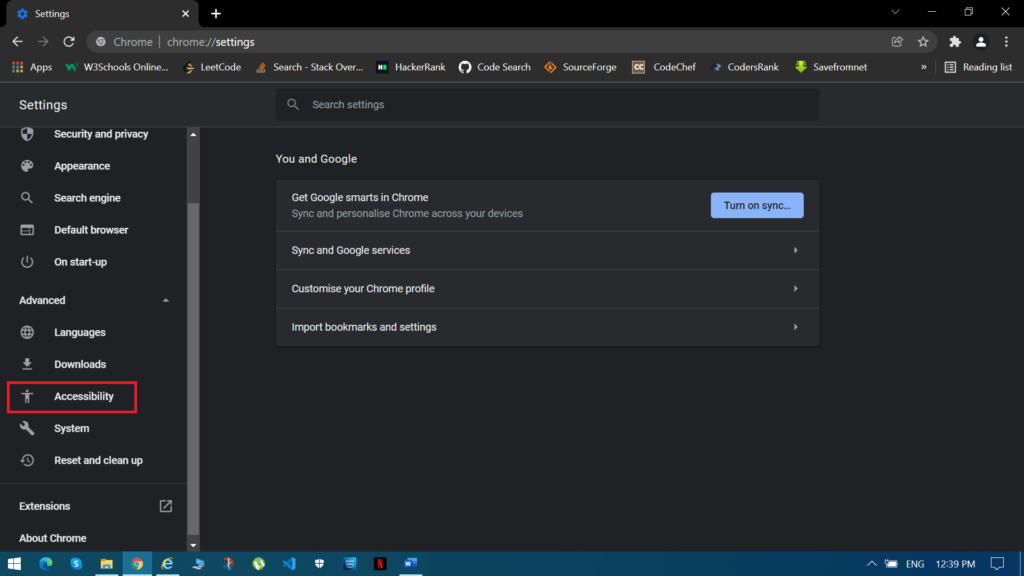Open the Code Search GitHub bookmark
Image resolution: width=1024 pixels, height=576 pixels.
click(x=494, y=67)
